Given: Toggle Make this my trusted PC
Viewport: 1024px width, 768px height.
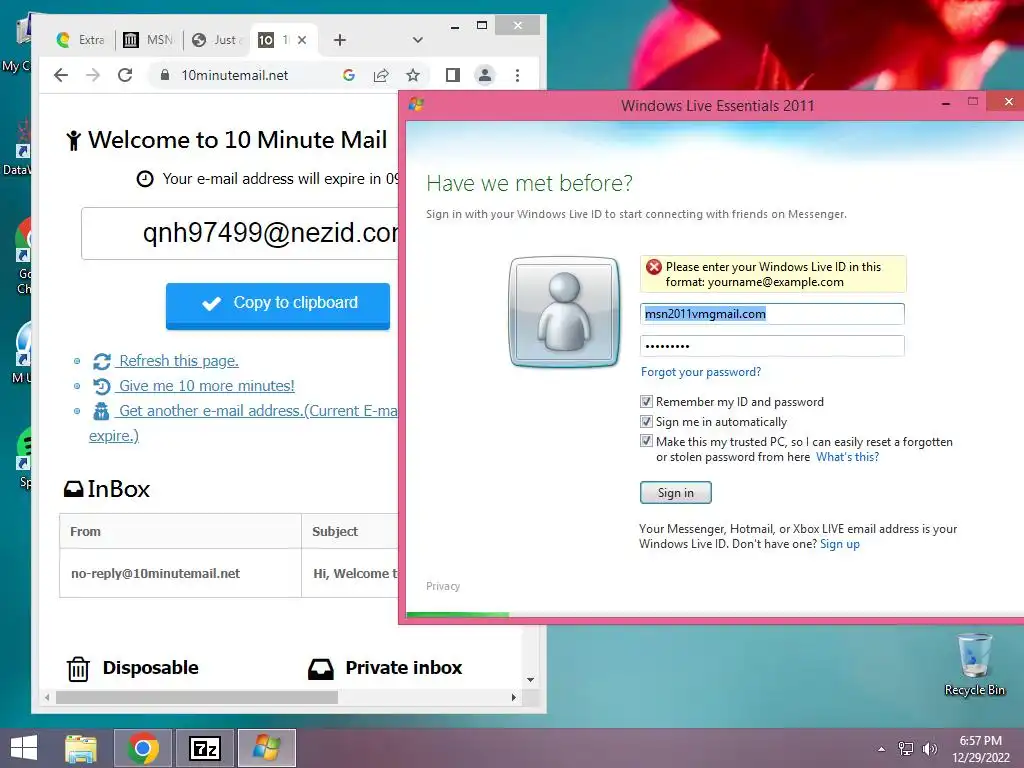Looking at the screenshot, I should coord(647,441).
